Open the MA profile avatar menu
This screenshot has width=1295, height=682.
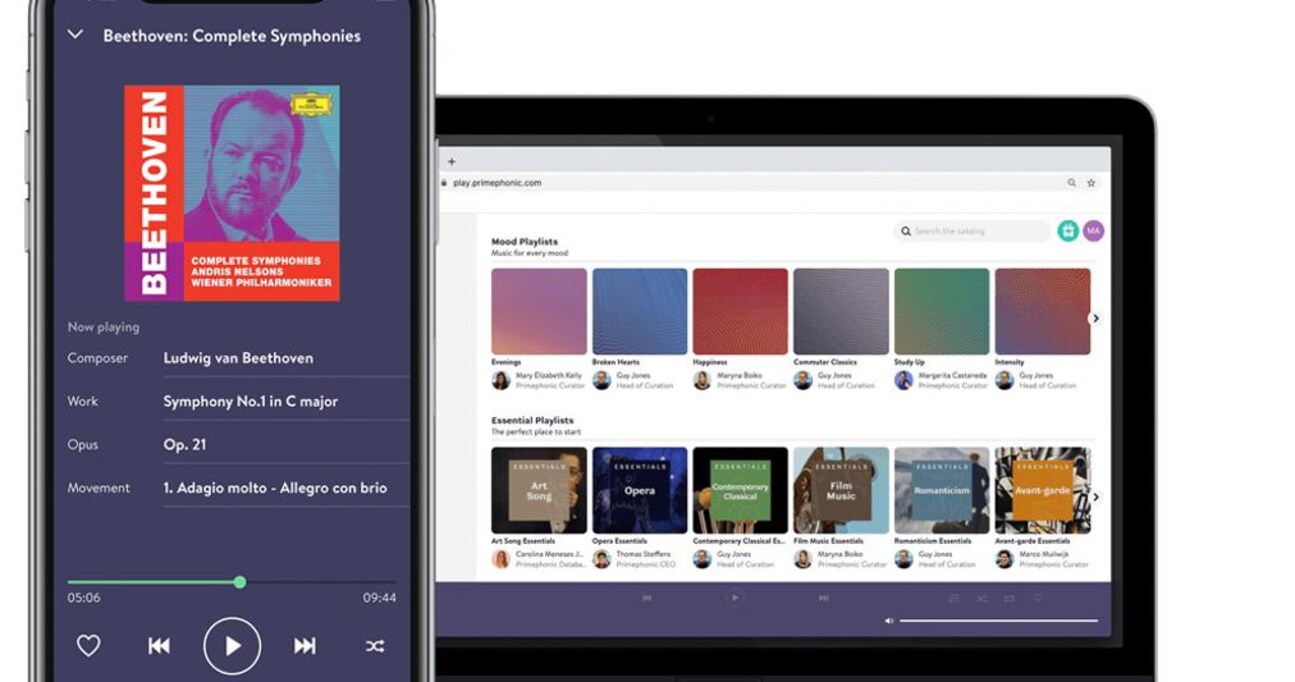pos(1093,231)
